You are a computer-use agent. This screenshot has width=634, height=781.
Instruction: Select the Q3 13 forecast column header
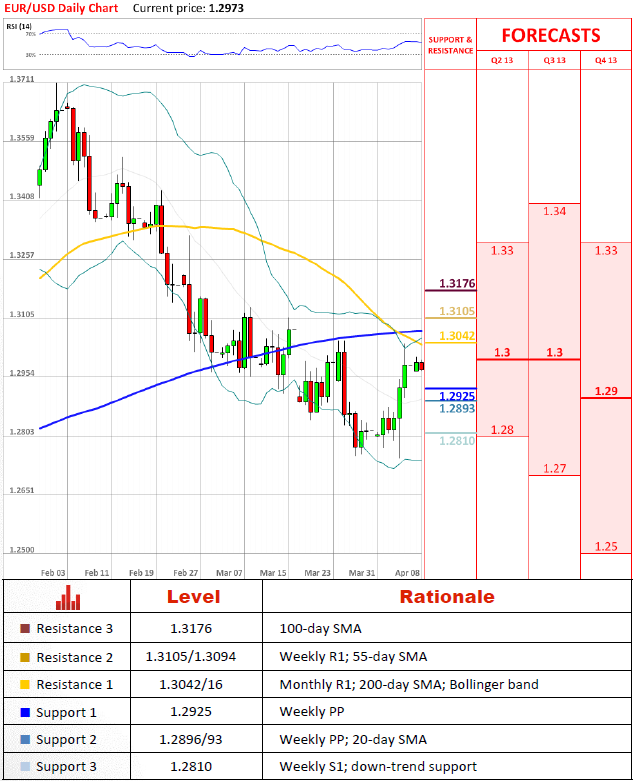(x=554, y=60)
